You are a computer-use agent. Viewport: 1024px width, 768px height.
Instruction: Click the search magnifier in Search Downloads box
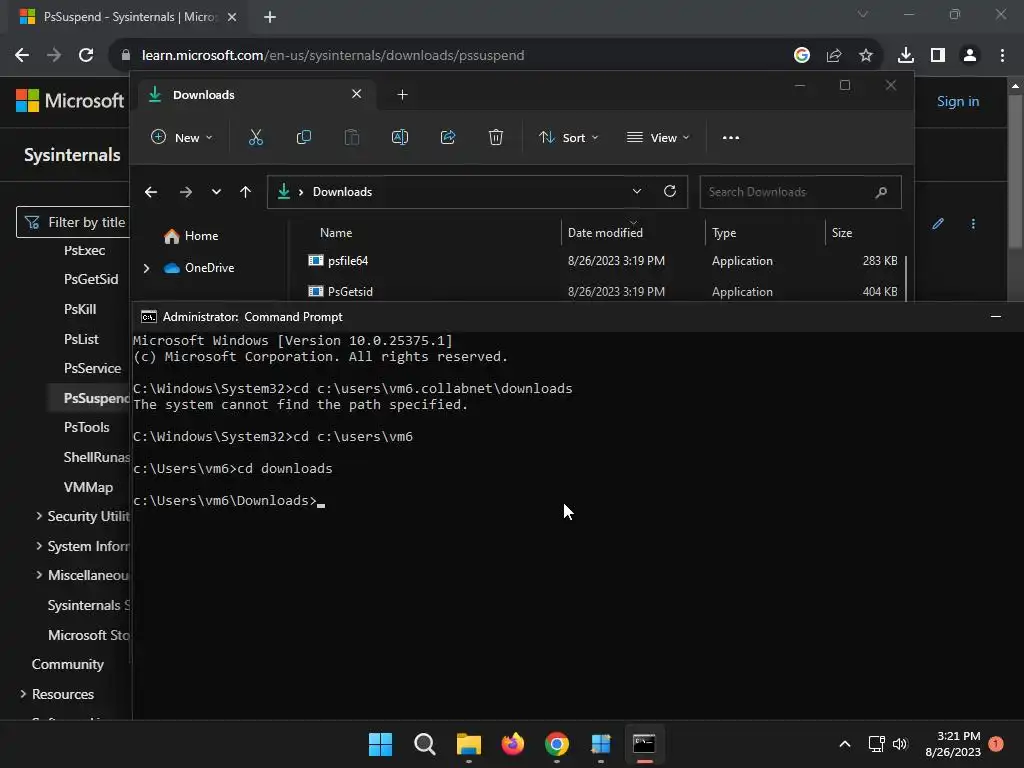point(881,192)
